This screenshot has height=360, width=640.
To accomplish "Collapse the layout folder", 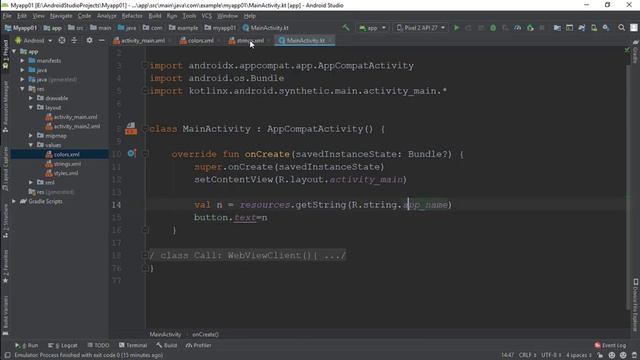I will coord(31,107).
